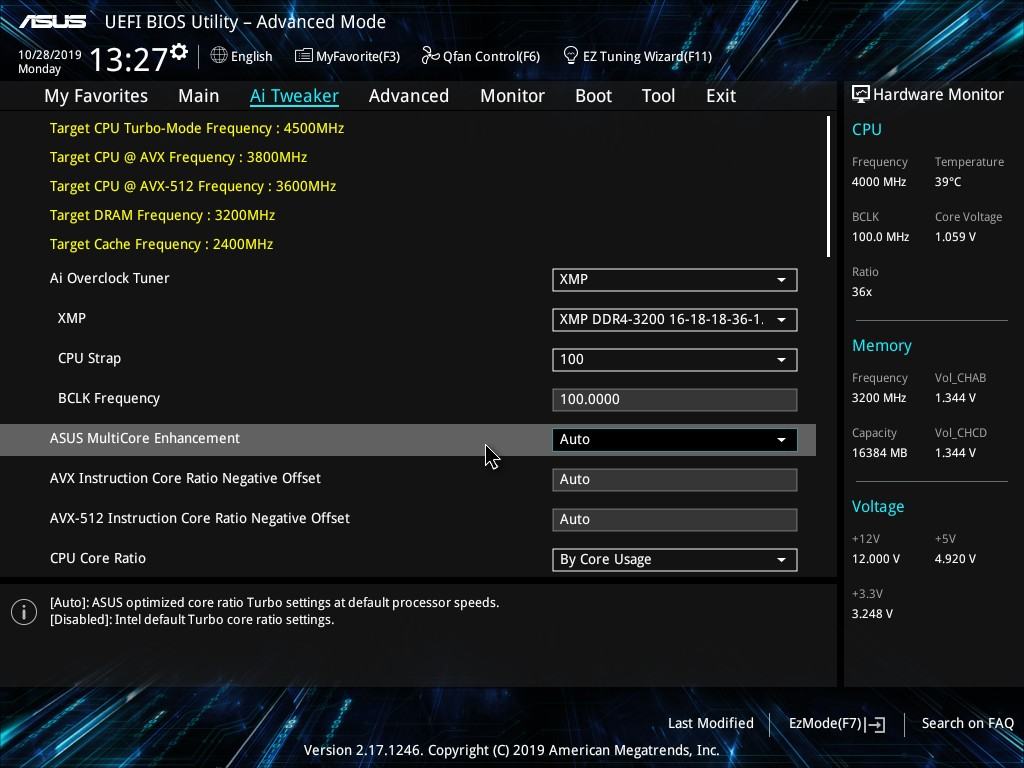Select the ASUS MultiCore Enhancement row label
This screenshot has width=1024, height=768.
click(x=145, y=438)
